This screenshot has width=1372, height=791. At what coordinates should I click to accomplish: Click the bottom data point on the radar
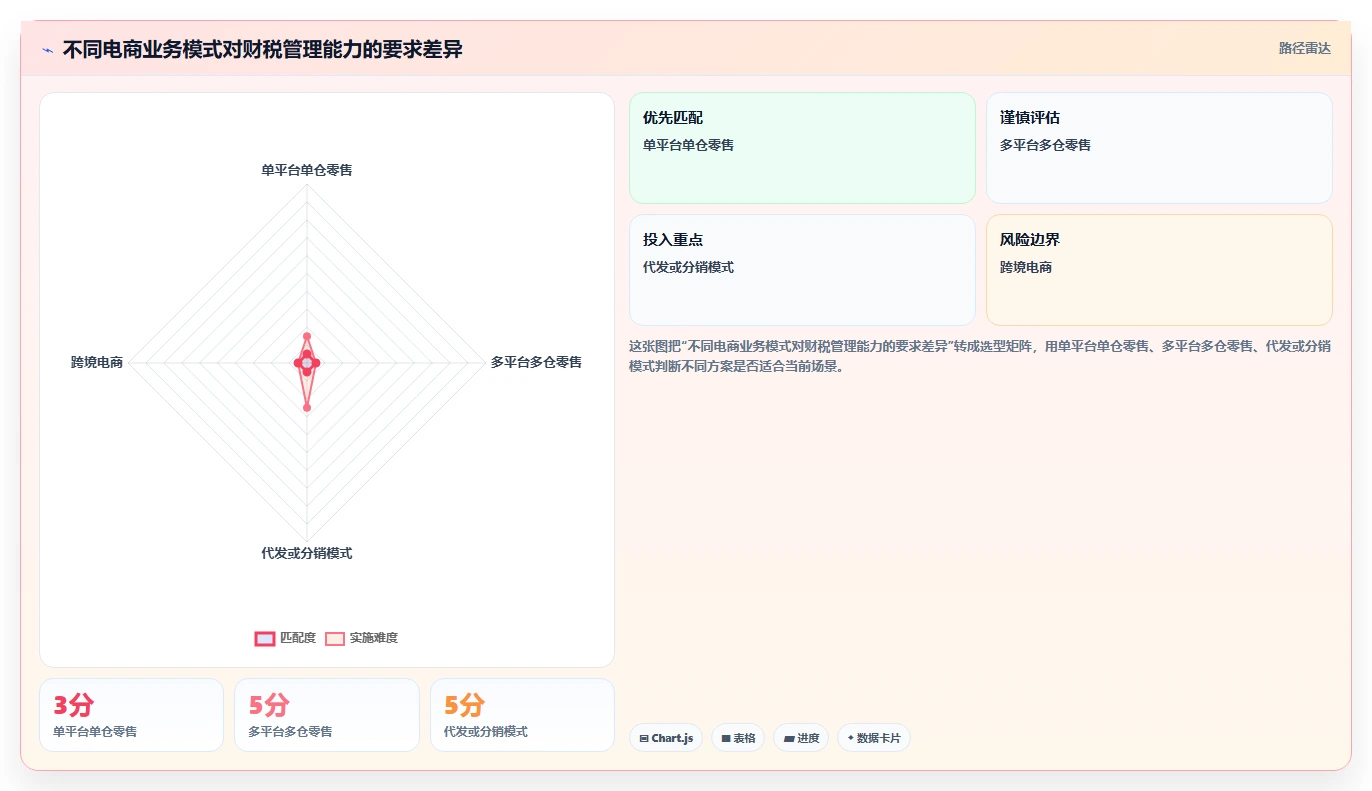coord(307,407)
